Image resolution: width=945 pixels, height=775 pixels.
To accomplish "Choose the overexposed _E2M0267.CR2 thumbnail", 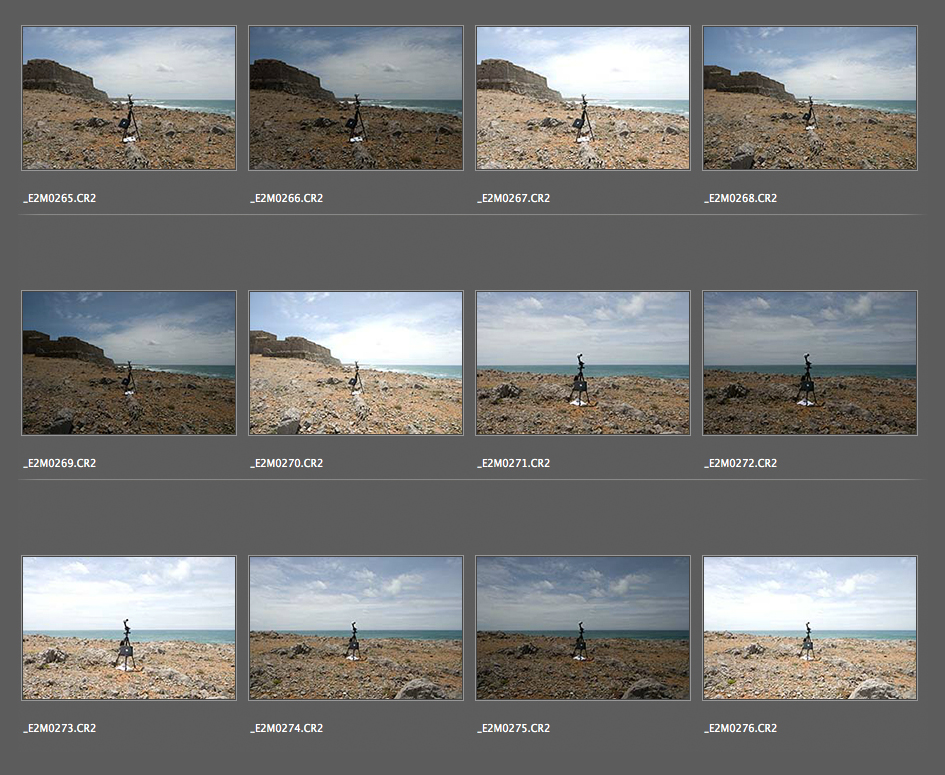I will pyautogui.click(x=583, y=98).
